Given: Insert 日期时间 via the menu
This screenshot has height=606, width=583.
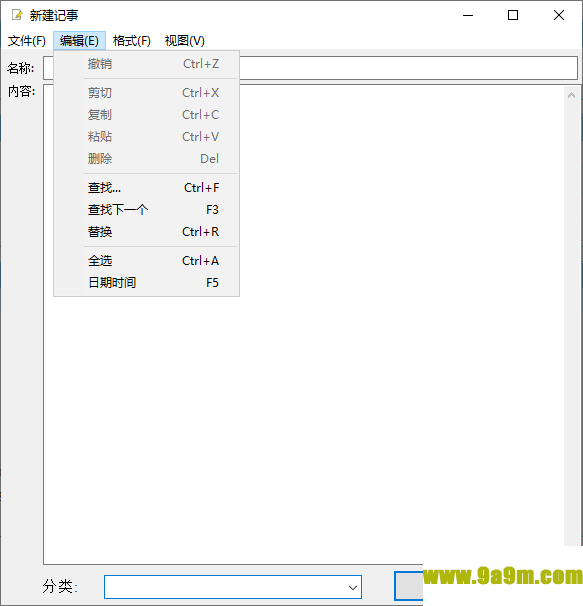Looking at the screenshot, I should (147, 283).
